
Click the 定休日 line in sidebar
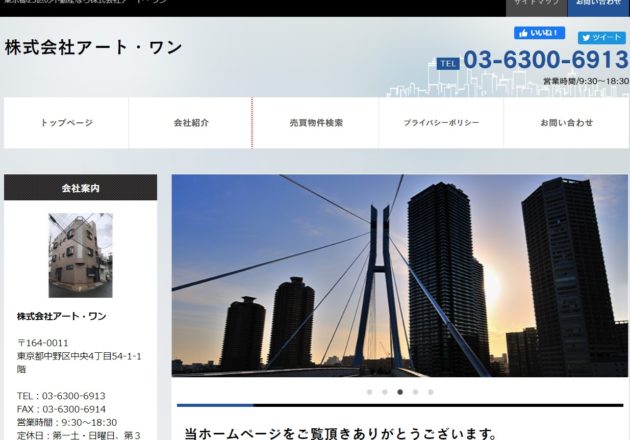coord(78,435)
